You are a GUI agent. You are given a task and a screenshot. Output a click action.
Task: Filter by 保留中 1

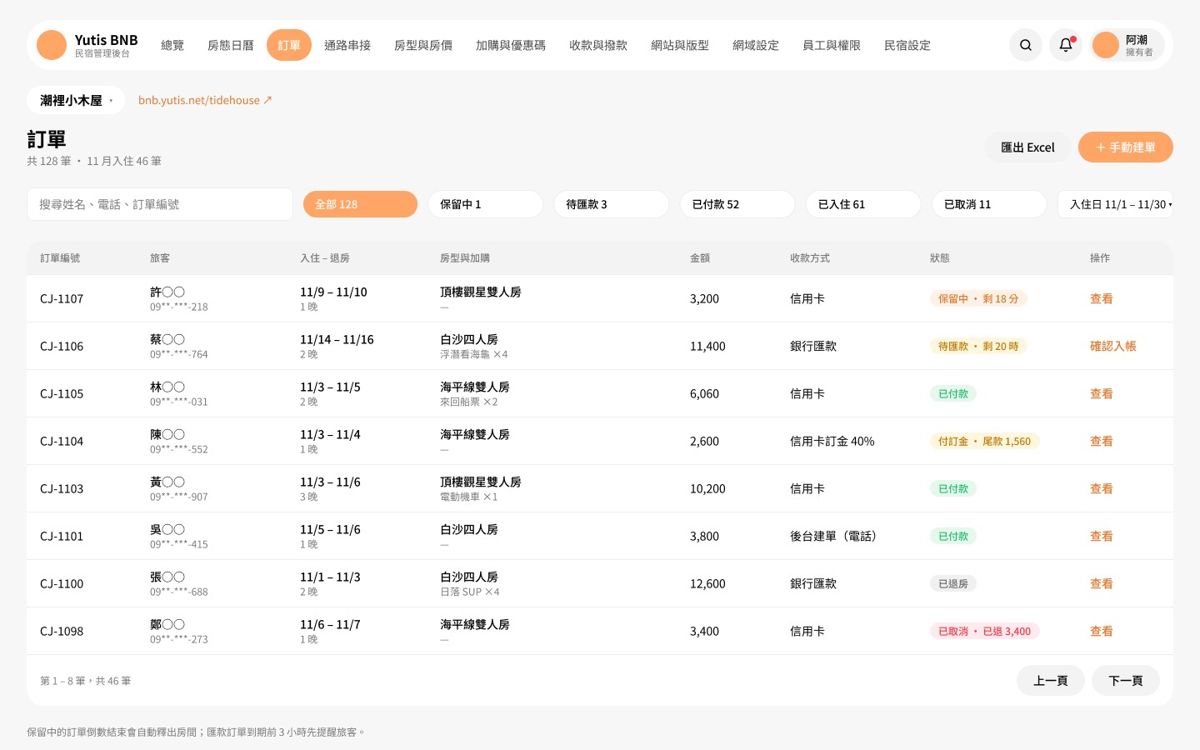pos(485,204)
